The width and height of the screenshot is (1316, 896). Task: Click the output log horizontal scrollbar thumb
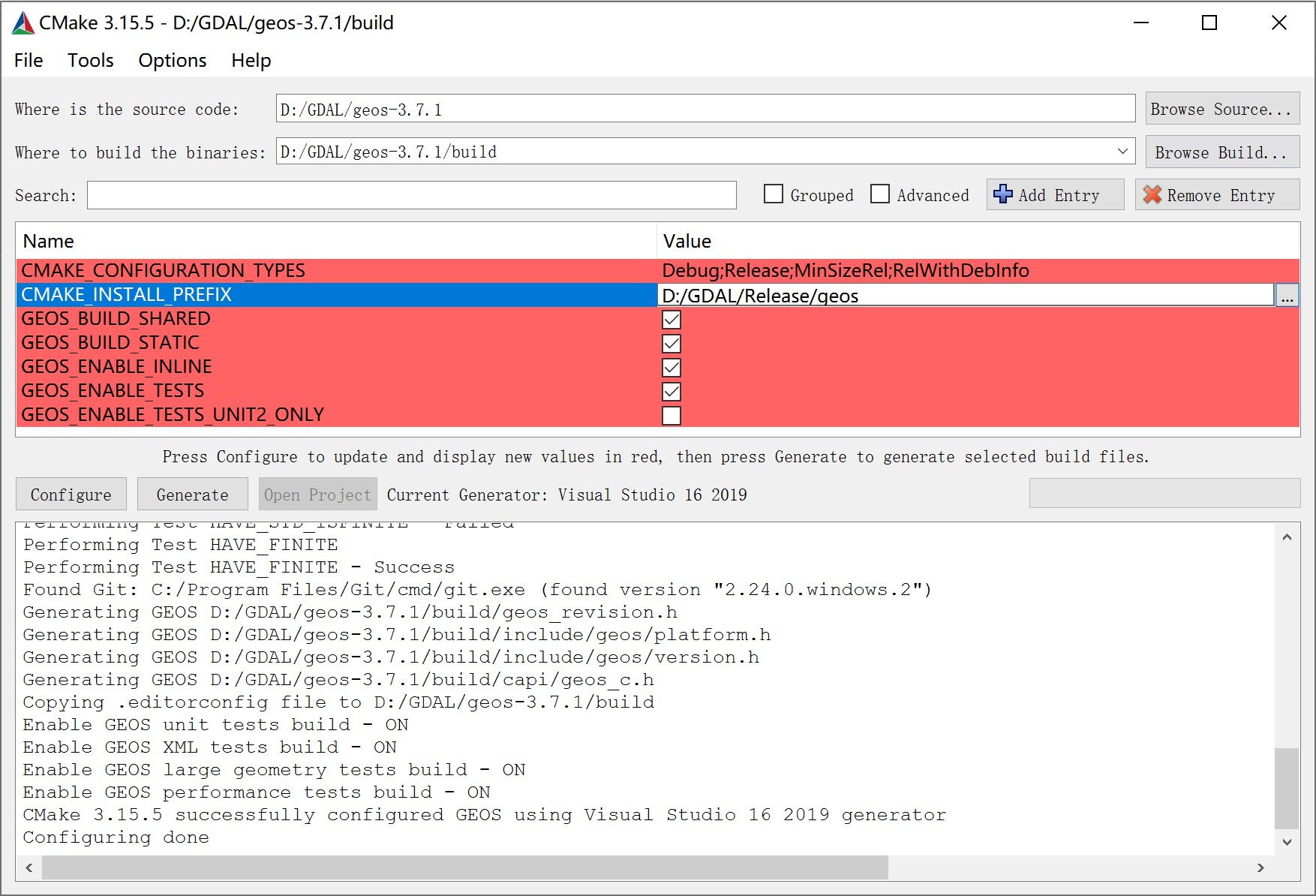(x=465, y=867)
